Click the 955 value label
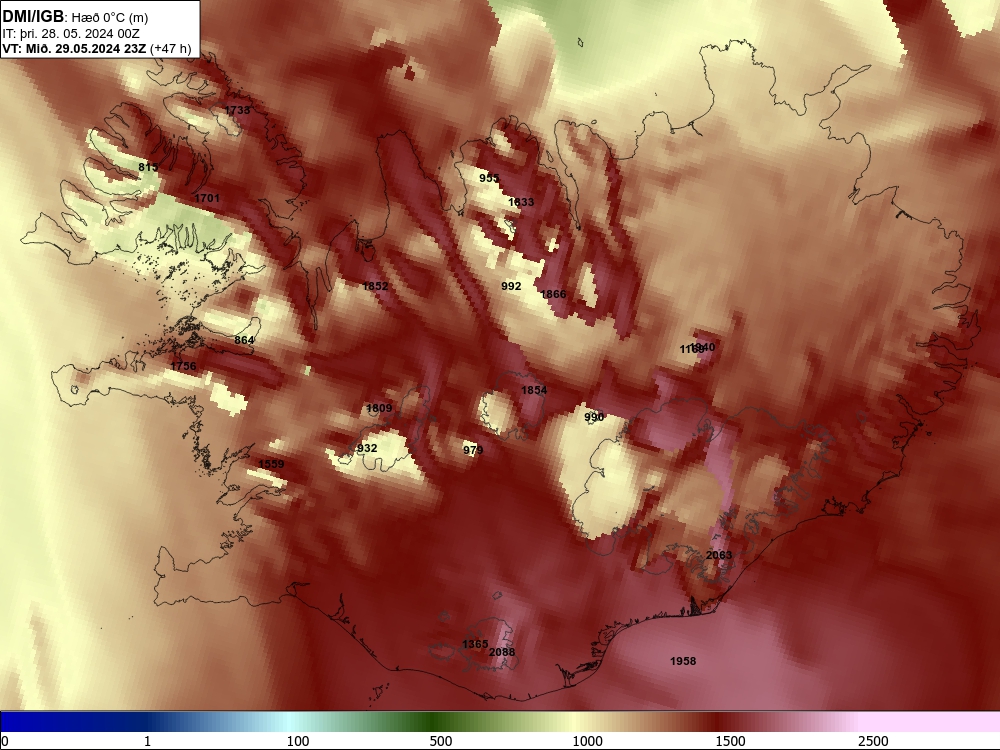This screenshot has height=750, width=1000. pyautogui.click(x=489, y=179)
